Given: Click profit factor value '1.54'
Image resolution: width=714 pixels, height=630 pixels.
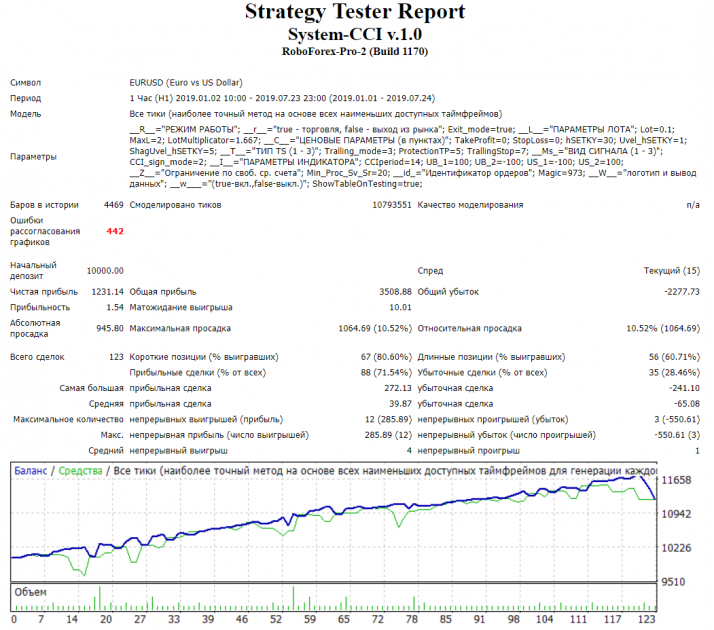Looking at the screenshot, I should click(x=115, y=307).
